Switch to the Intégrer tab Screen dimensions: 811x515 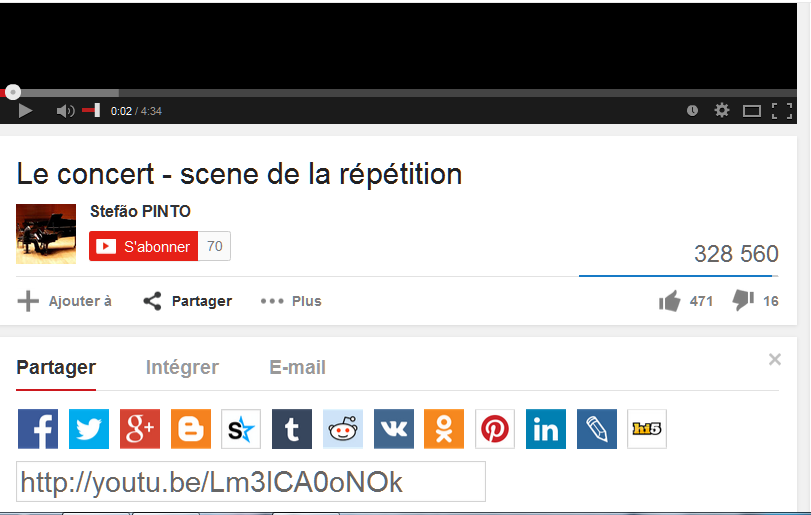[x=182, y=368]
